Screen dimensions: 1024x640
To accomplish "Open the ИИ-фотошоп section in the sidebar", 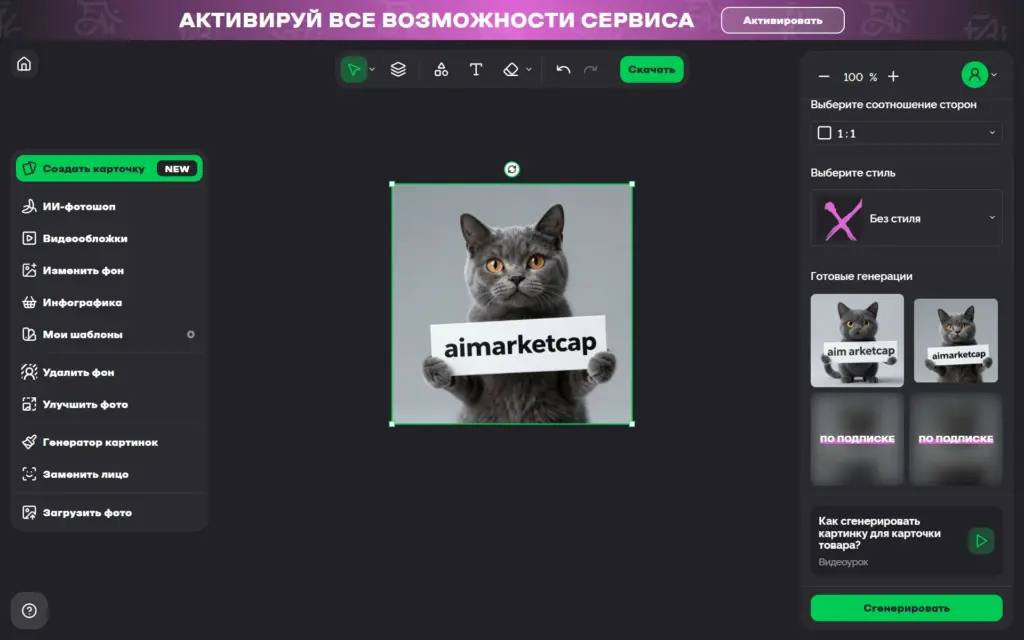I will pyautogui.click(x=75, y=206).
